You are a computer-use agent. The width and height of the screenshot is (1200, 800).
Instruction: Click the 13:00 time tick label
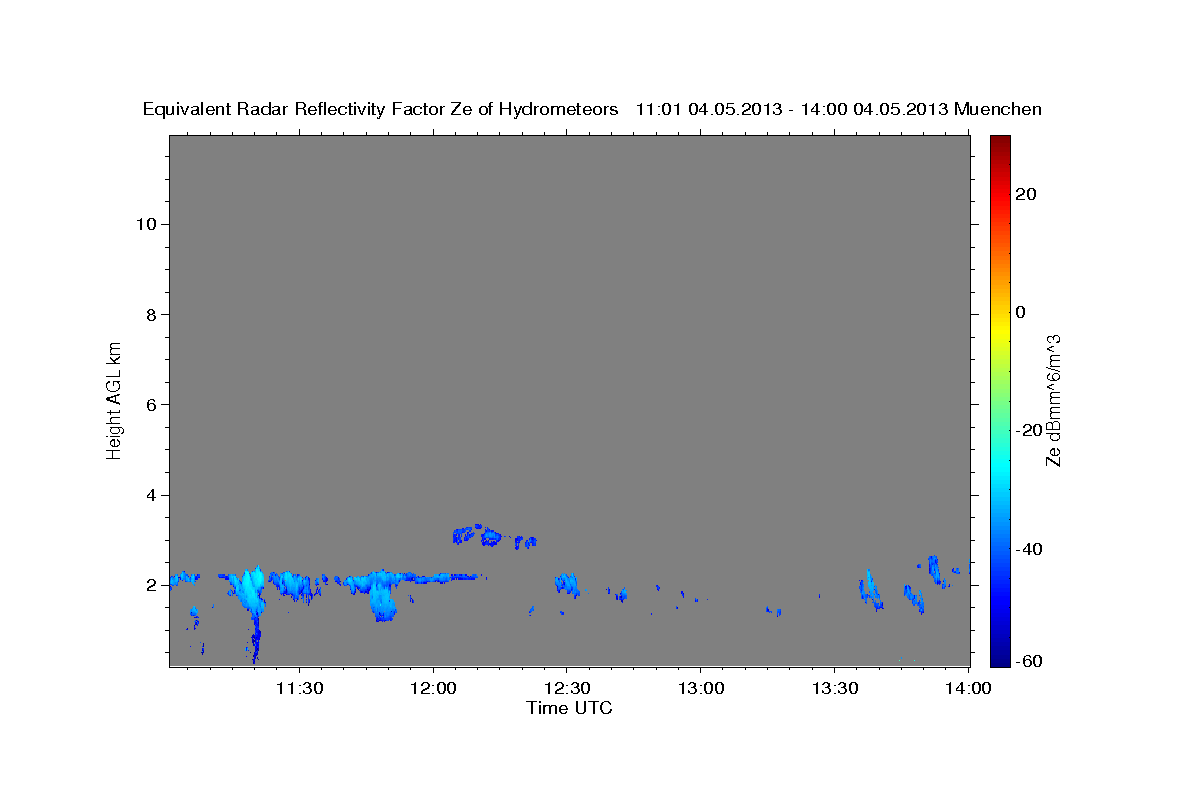coord(700,688)
